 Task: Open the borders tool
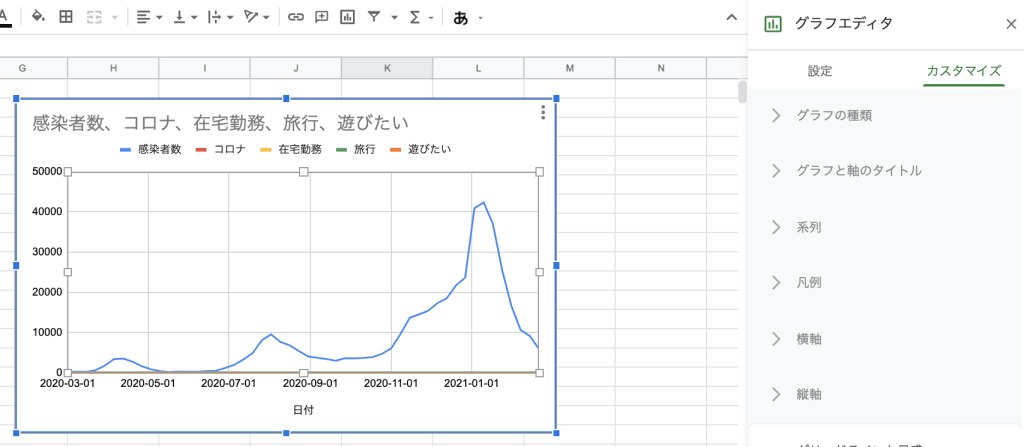[66, 18]
